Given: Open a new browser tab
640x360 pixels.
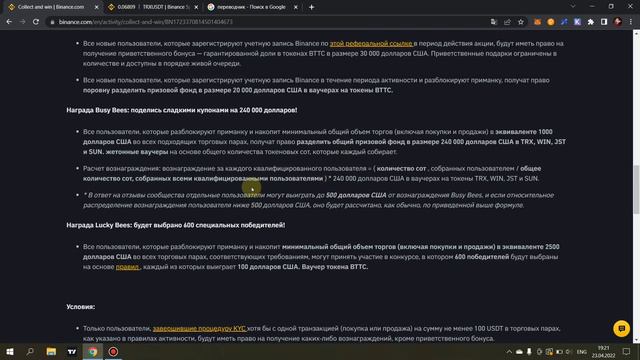Looking at the screenshot, I should [x=311, y=7].
